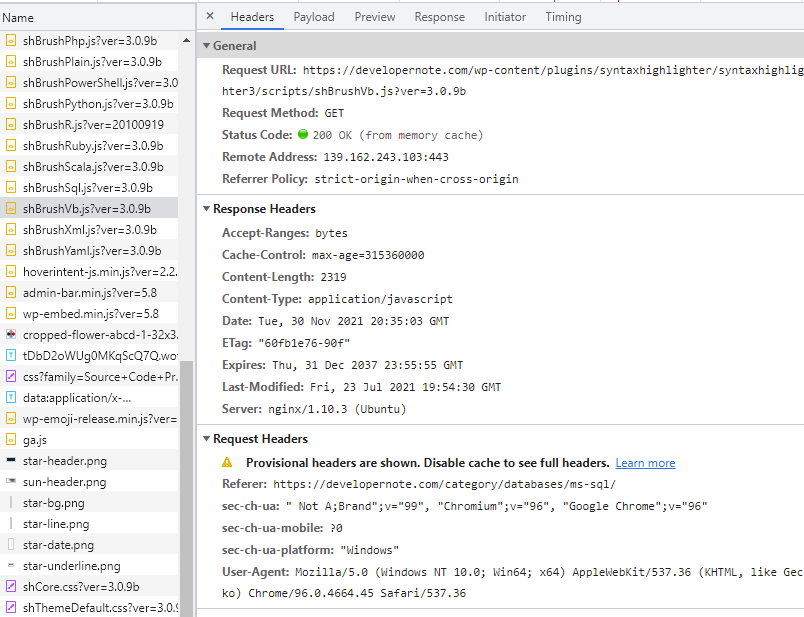Click the Request Method value GET
This screenshot has width=804, height=617.
(x=334, y=113)
